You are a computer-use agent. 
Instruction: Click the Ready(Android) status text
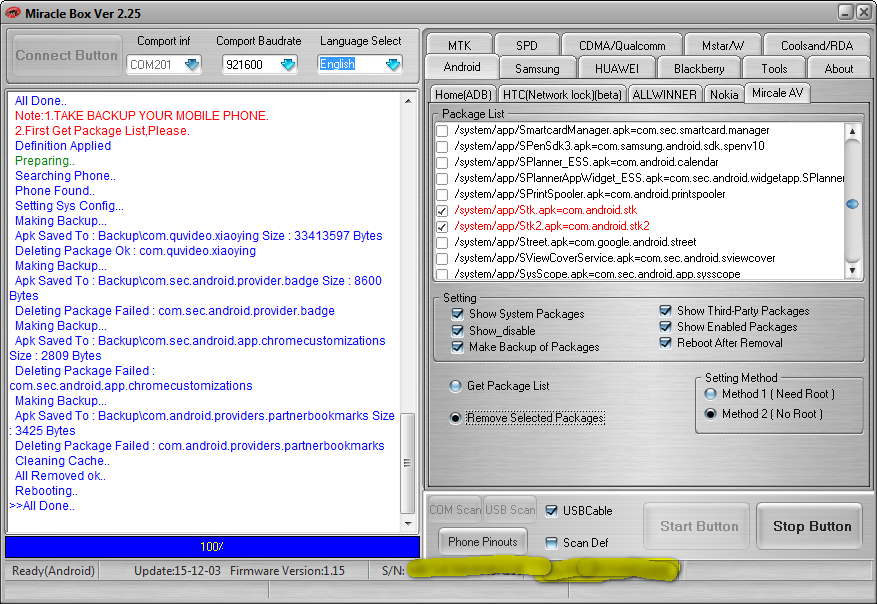tap(53, 571)
